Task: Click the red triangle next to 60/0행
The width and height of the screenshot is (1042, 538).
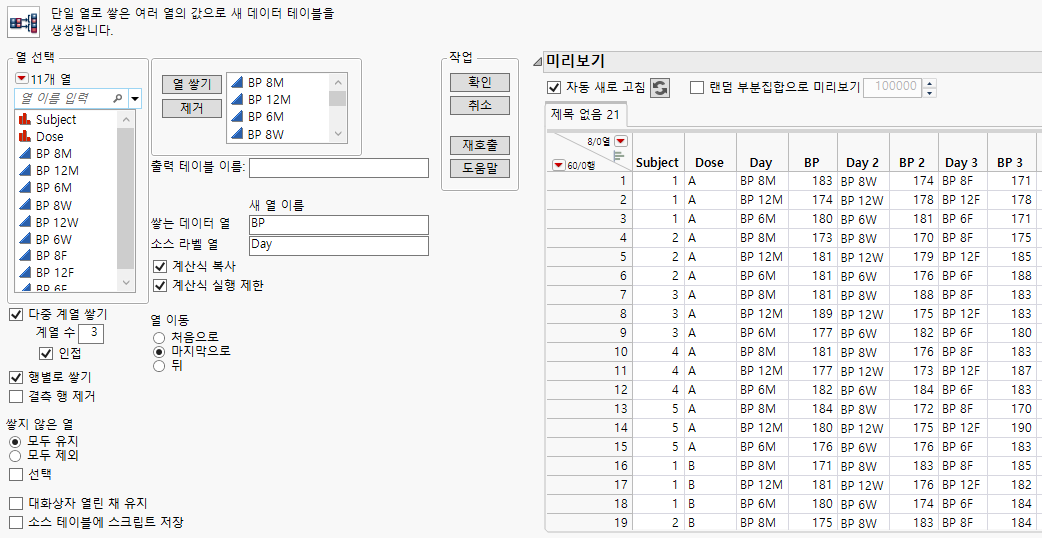Action: (x=558, y=166)
